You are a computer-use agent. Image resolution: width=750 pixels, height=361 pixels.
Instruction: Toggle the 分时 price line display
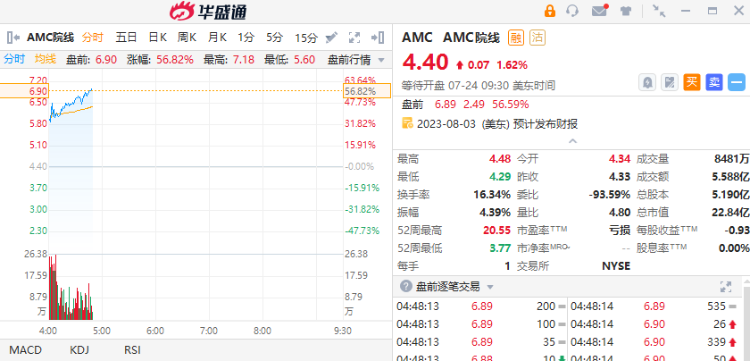click(14, 59)
